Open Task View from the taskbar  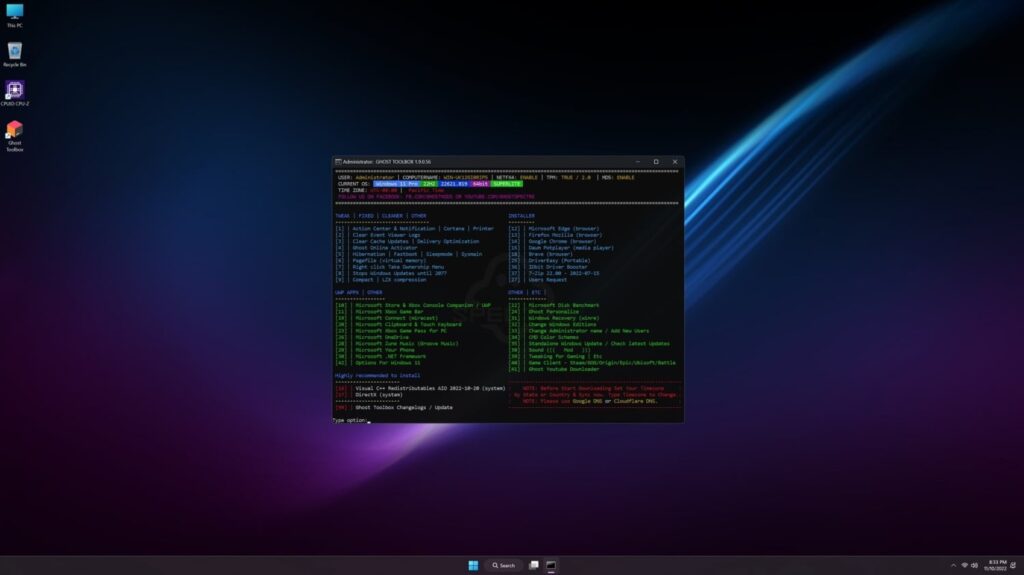click(534, 565)
